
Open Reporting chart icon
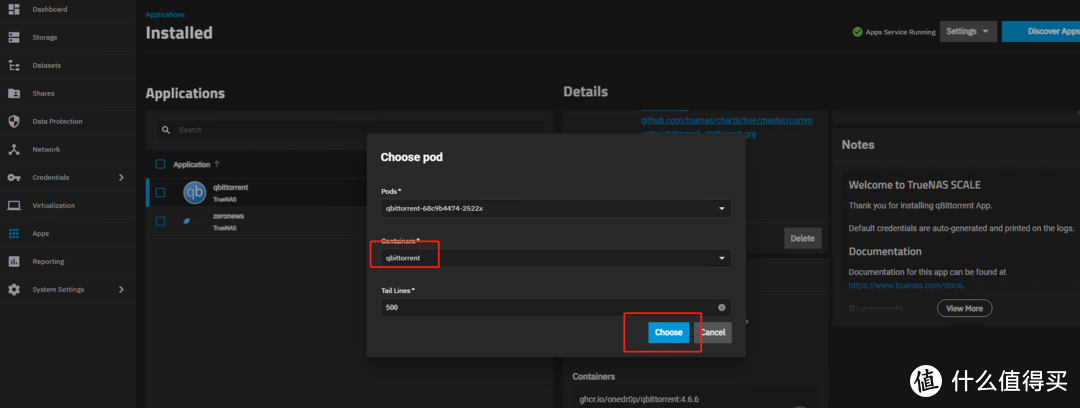coord(14,262)
